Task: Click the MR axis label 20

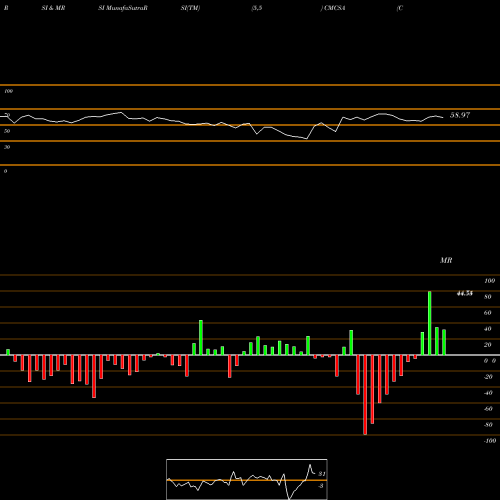Action: (488, 345)
